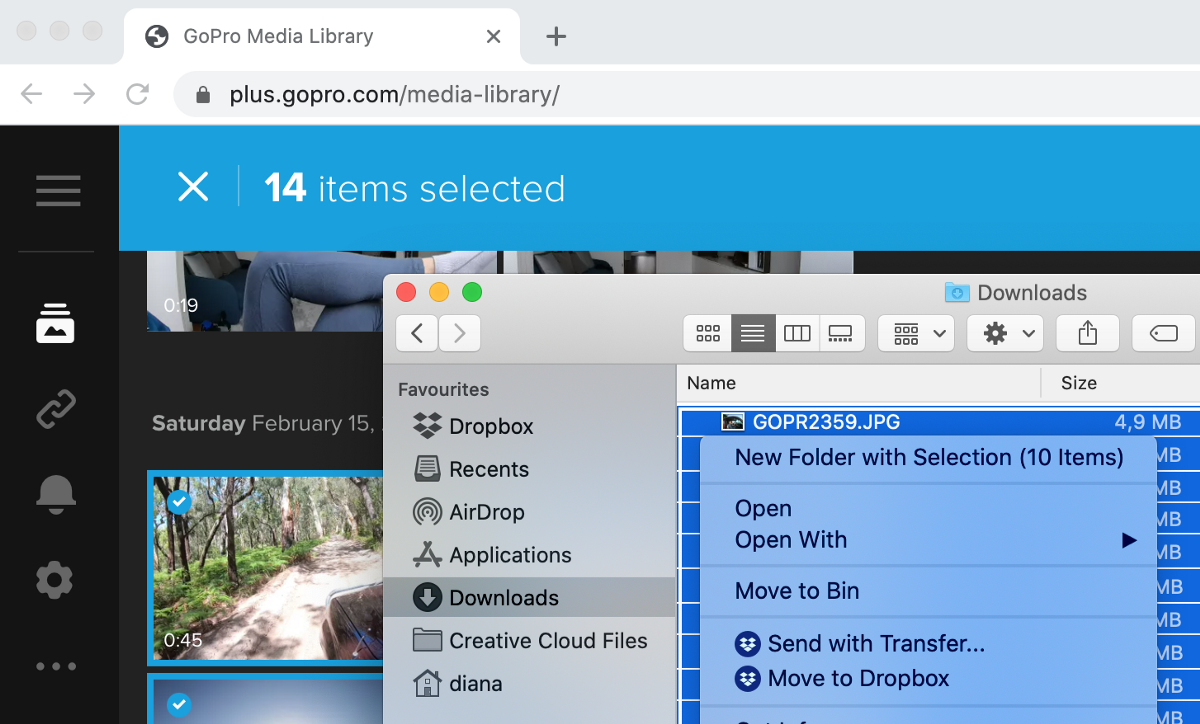Open the GoPro hamburger menu

click(x=58, y=190)
